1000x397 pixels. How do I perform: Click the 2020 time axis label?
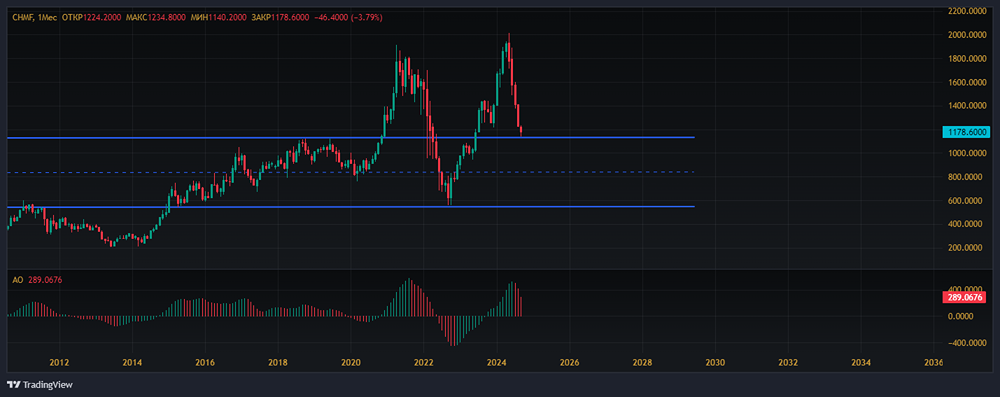pos(351,363)
